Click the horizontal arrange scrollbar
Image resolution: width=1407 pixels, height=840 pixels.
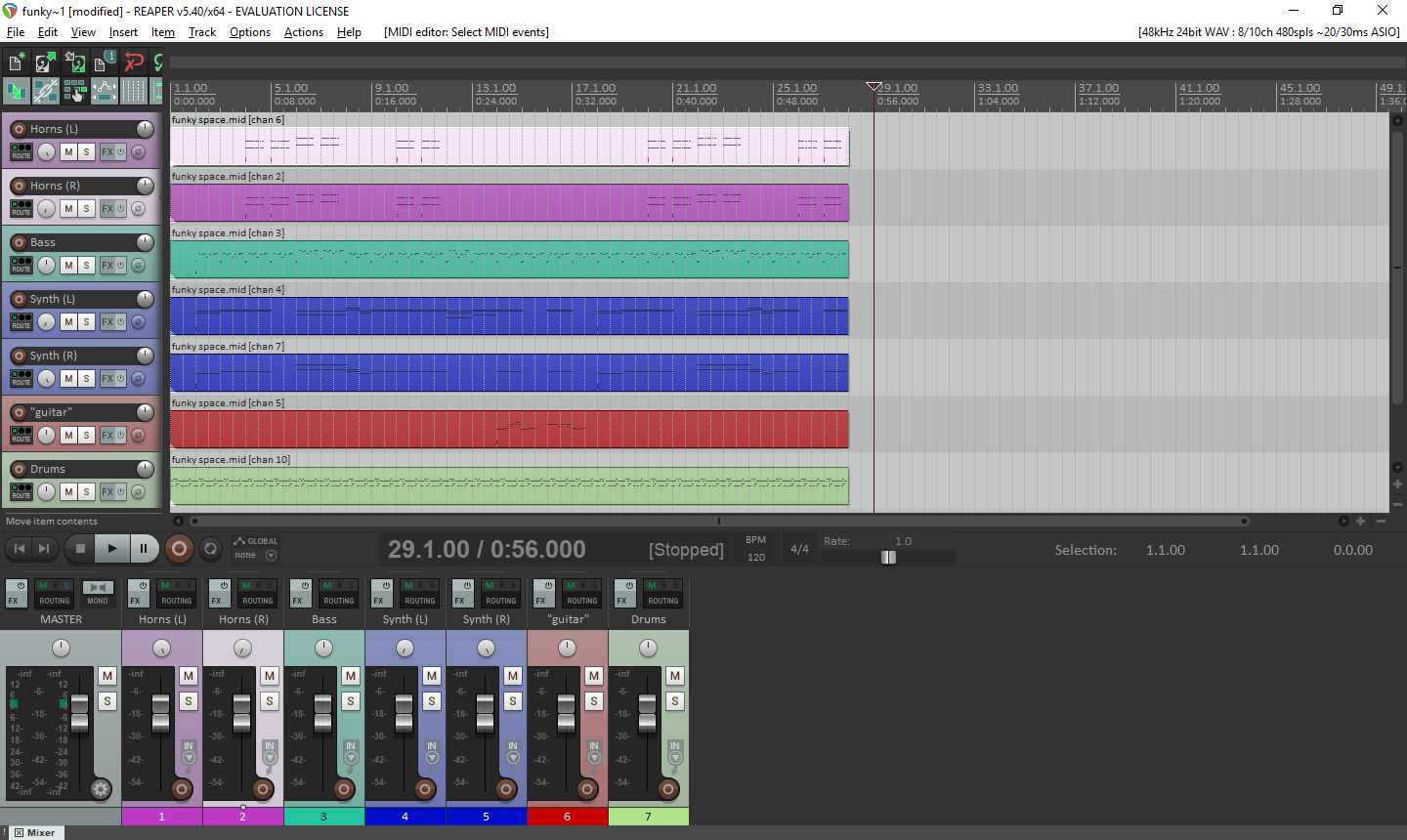(x=719, y=521)
